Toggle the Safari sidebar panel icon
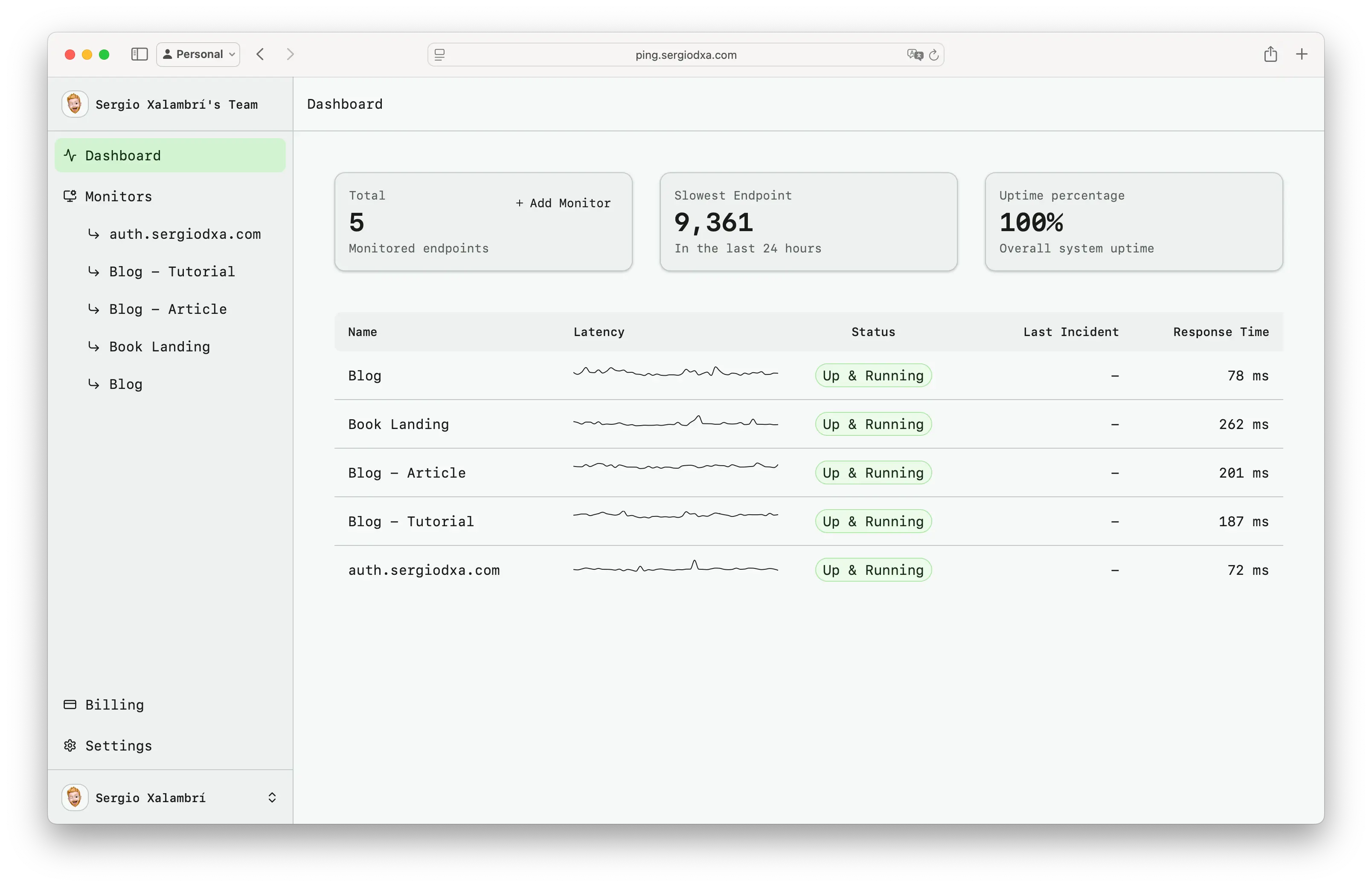 [140, 54]
